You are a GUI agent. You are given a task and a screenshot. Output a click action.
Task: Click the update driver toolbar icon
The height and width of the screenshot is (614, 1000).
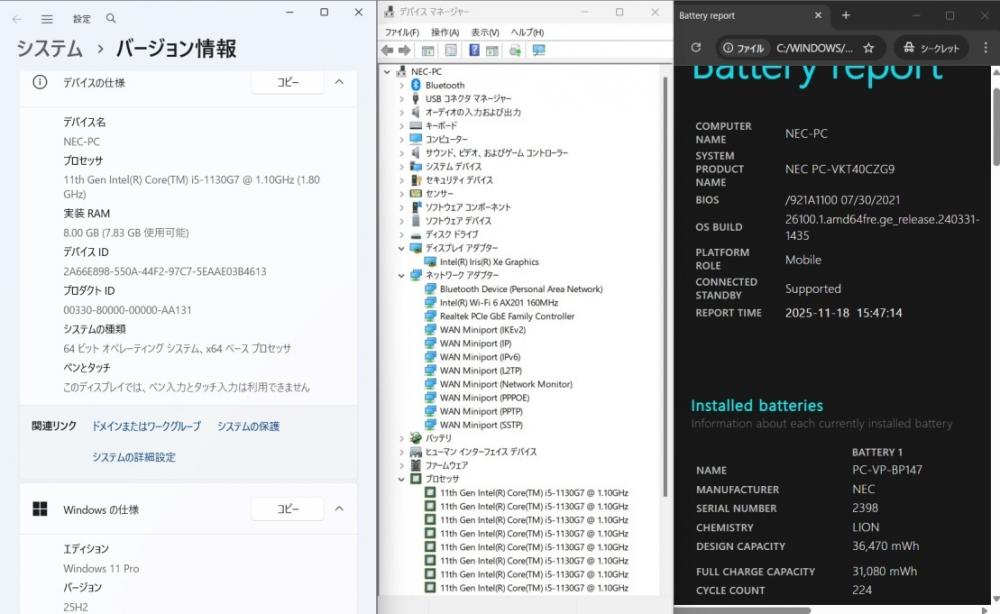click(515, 50)
